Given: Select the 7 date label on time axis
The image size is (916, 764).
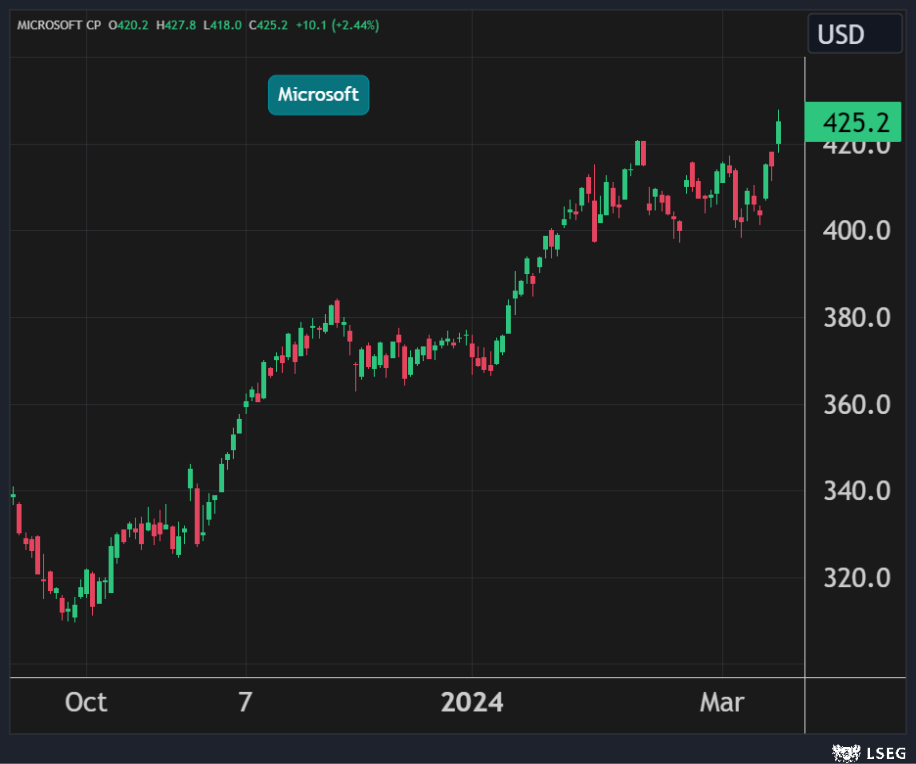Looking at the screenshot, I should pyautogui.click(x=245, y=703).
